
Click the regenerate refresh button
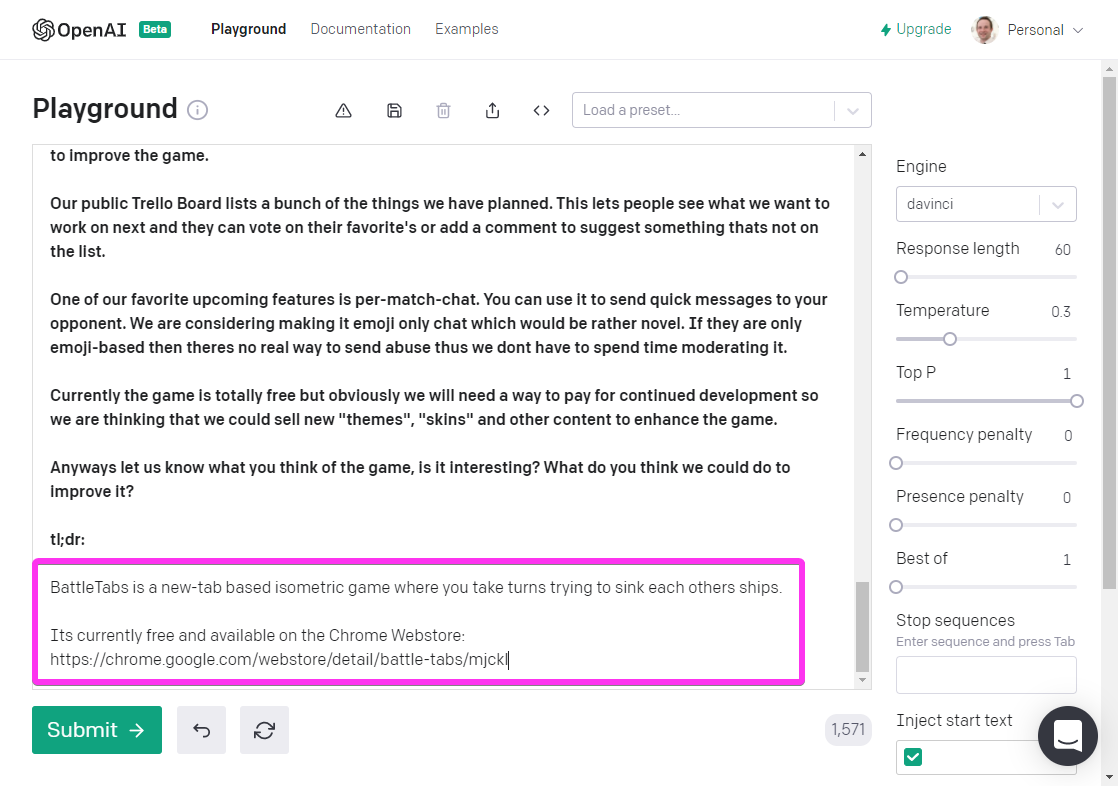coord(264,730)
